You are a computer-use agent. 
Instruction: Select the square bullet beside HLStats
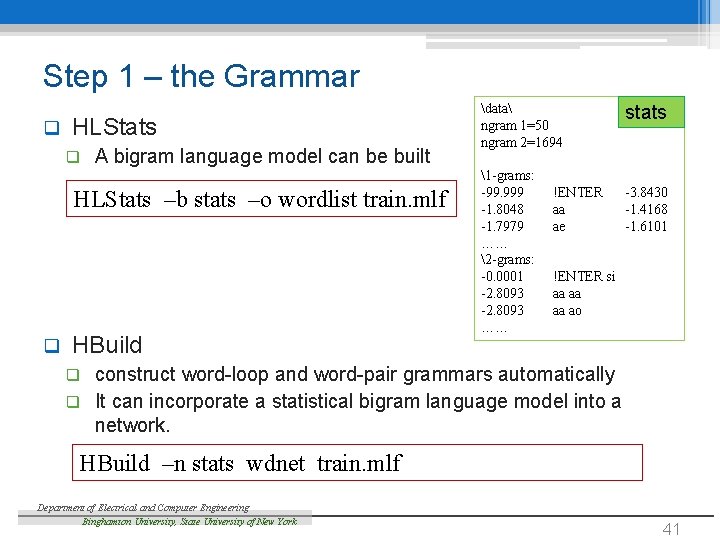tap(52, 128)
